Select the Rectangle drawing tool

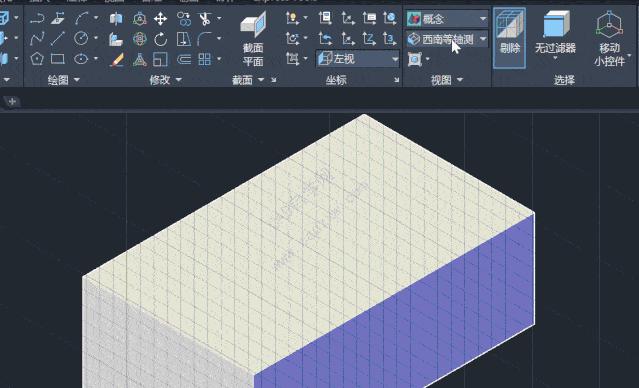(x=58, y=59)
